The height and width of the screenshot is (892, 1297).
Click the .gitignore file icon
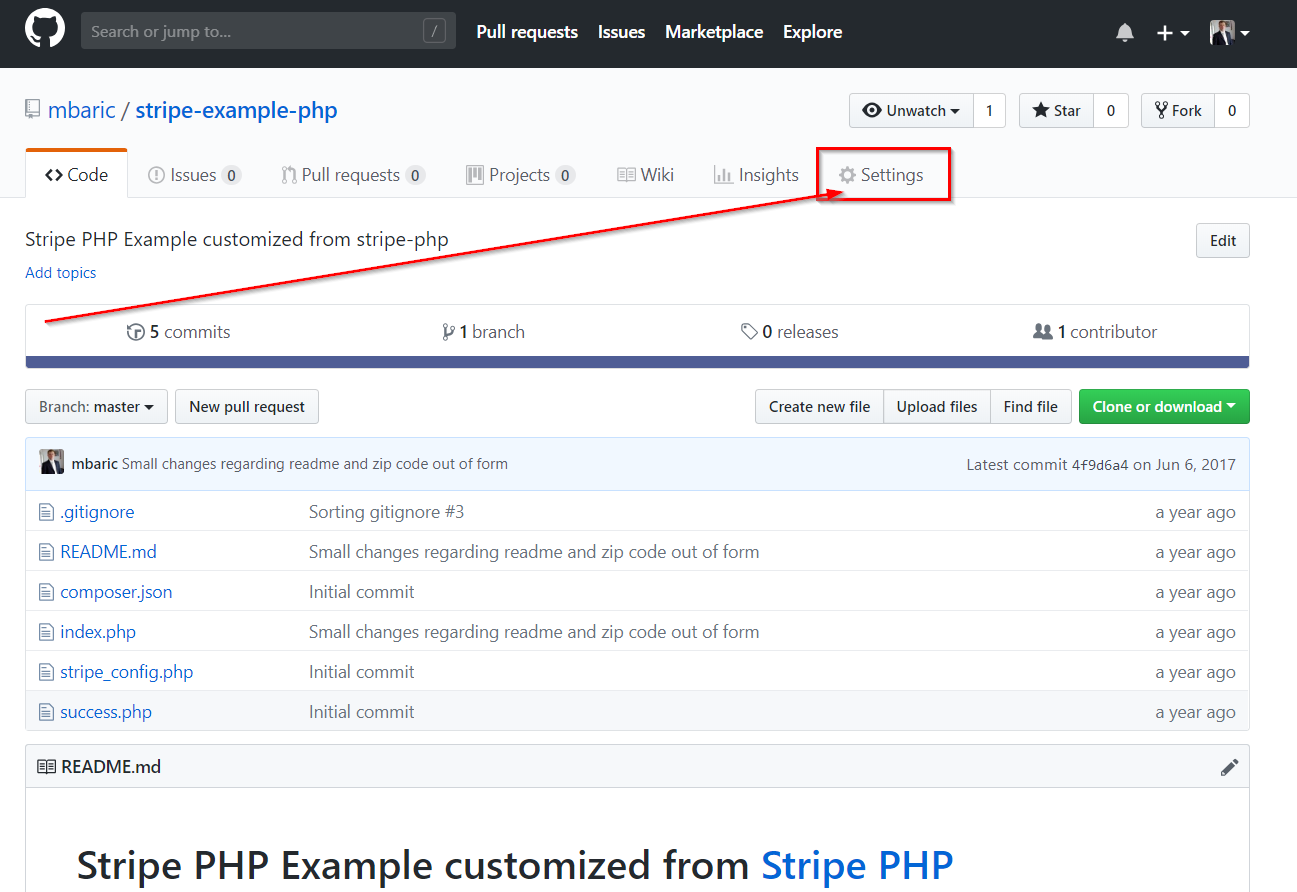pyautogui.click(x=45, y=512)
